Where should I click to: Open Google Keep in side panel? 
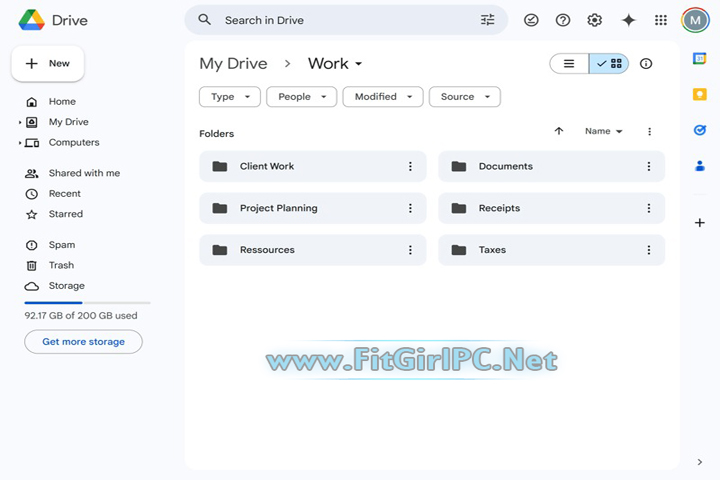[700, 94]
